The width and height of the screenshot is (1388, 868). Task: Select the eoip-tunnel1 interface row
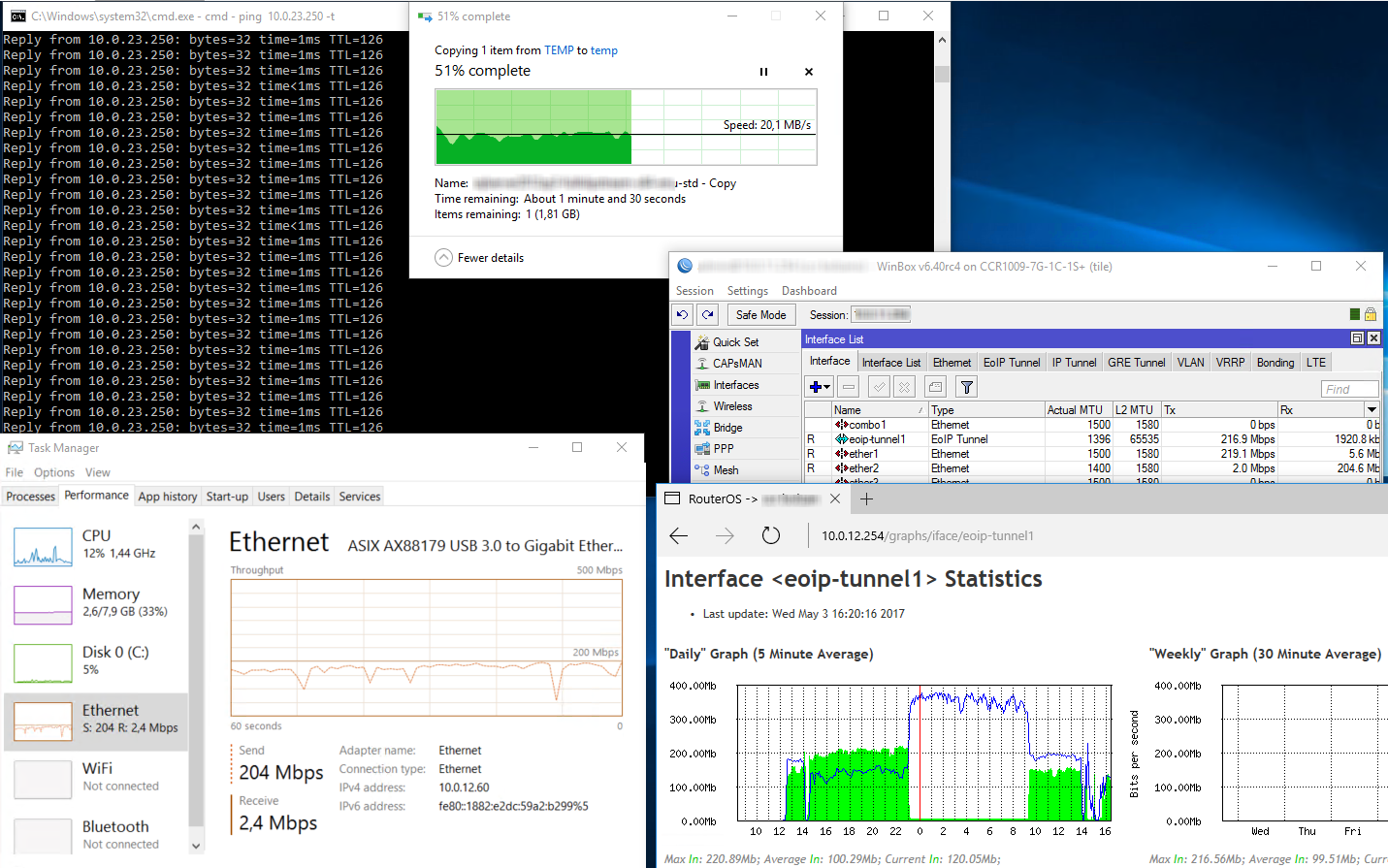[1092, 439]
